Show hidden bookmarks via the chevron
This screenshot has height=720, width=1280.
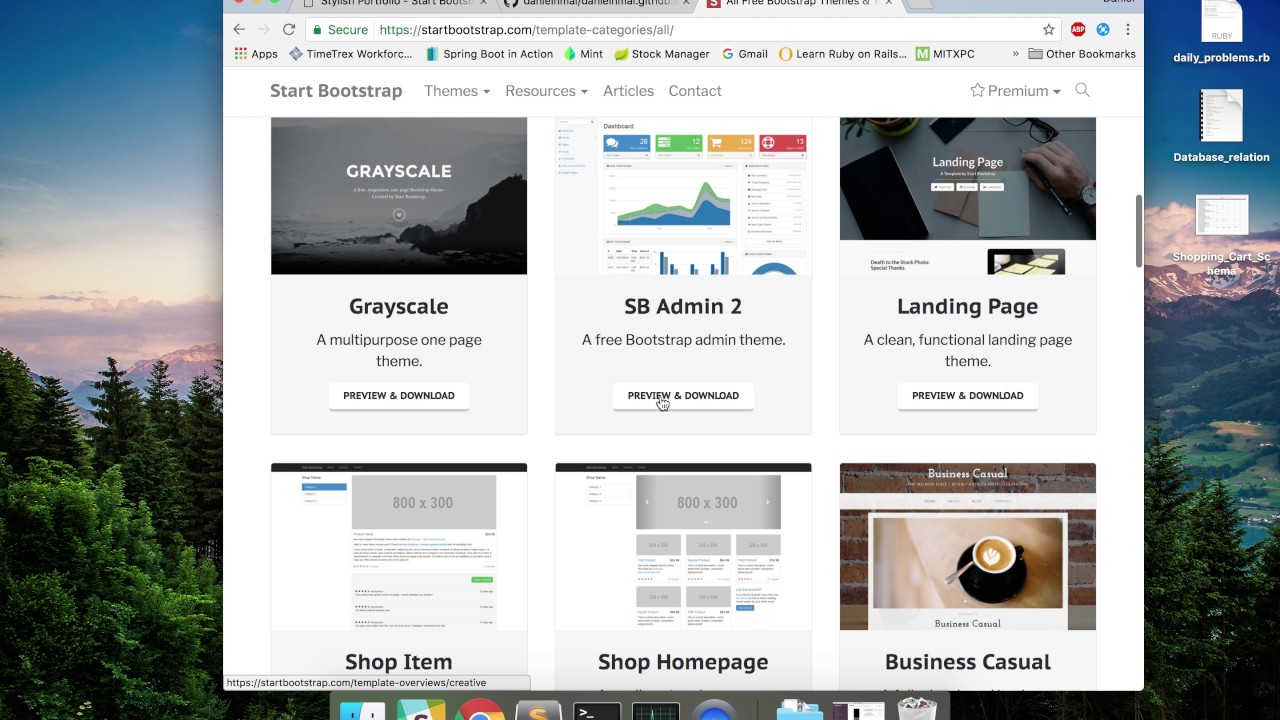tap(1016, 54)
